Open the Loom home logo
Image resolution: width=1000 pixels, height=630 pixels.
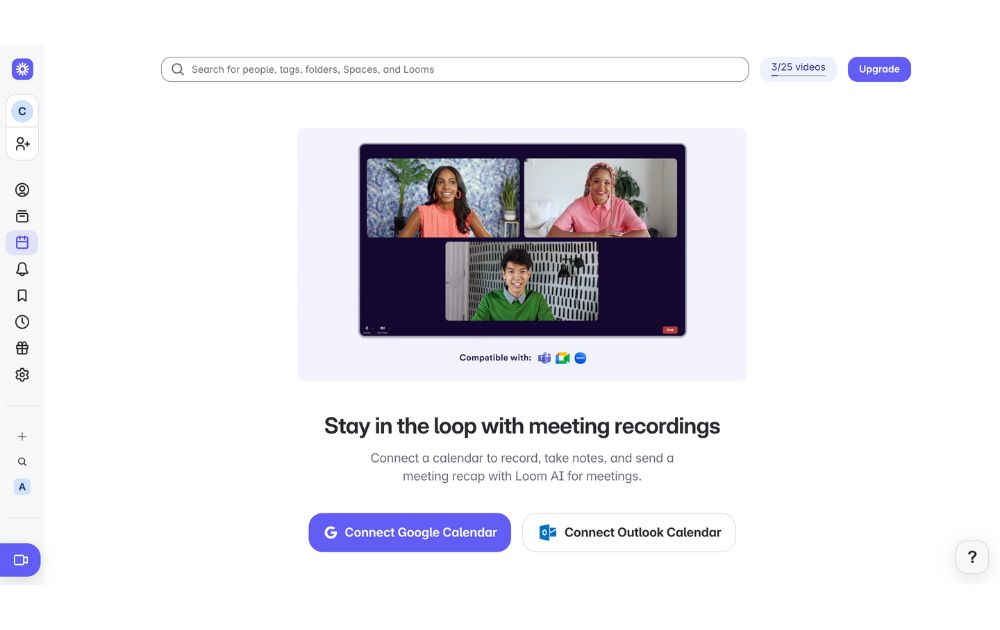[x=22, y=69]
